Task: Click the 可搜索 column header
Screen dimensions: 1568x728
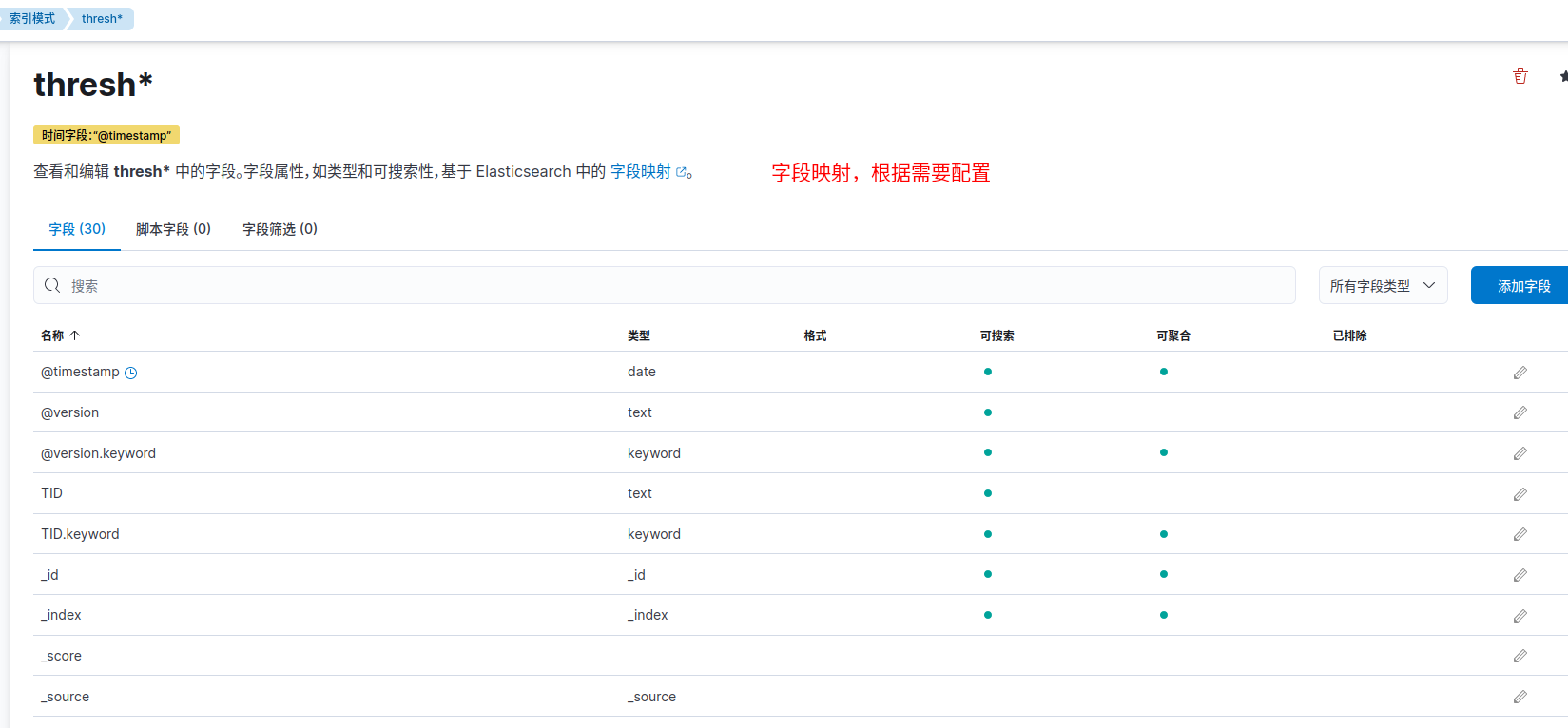Action: (997, 335)
